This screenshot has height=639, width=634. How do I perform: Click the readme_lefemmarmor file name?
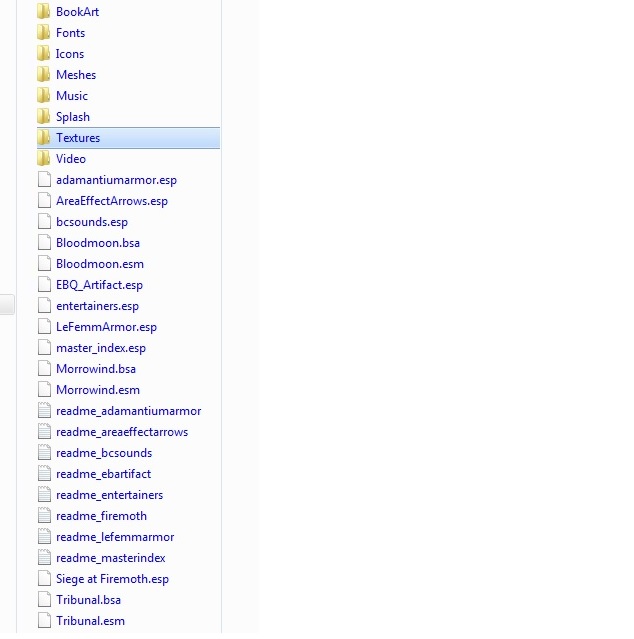point(115,537)
